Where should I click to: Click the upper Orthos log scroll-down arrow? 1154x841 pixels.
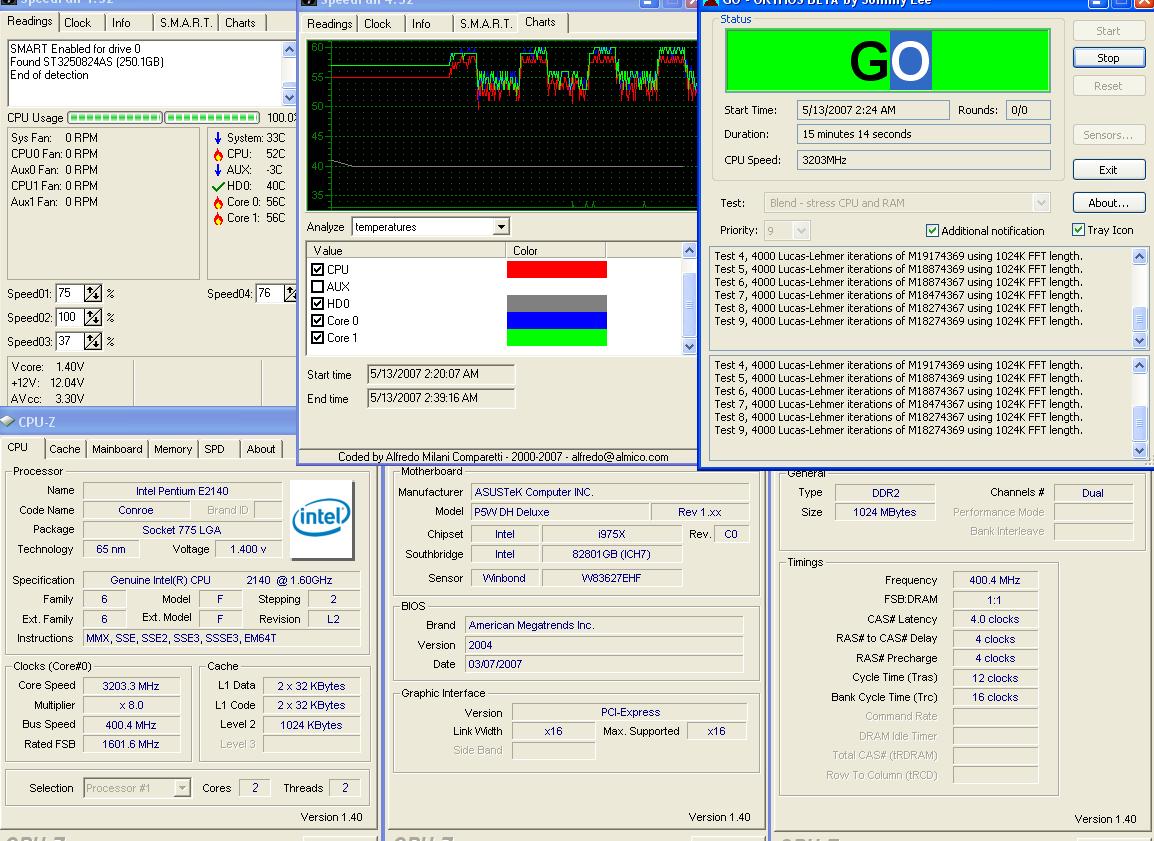click(x=1139, y=341)
